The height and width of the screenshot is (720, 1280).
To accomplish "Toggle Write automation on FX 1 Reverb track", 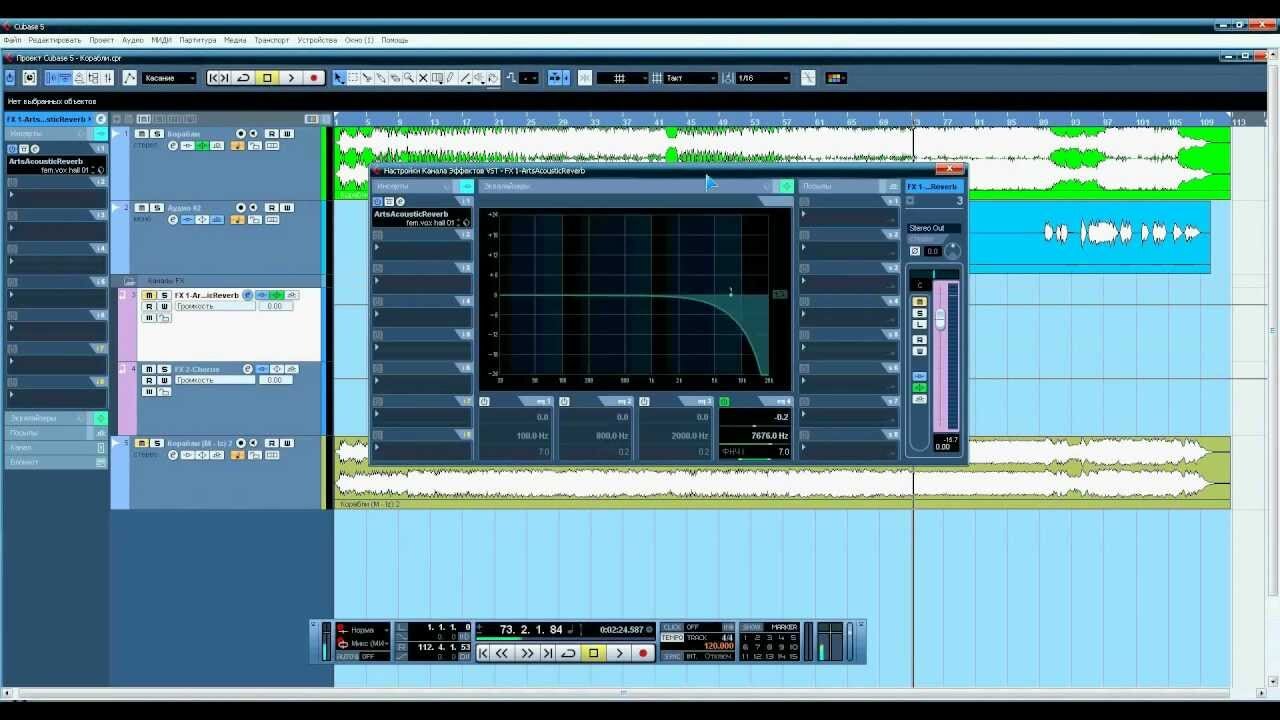I will (164, 306).
